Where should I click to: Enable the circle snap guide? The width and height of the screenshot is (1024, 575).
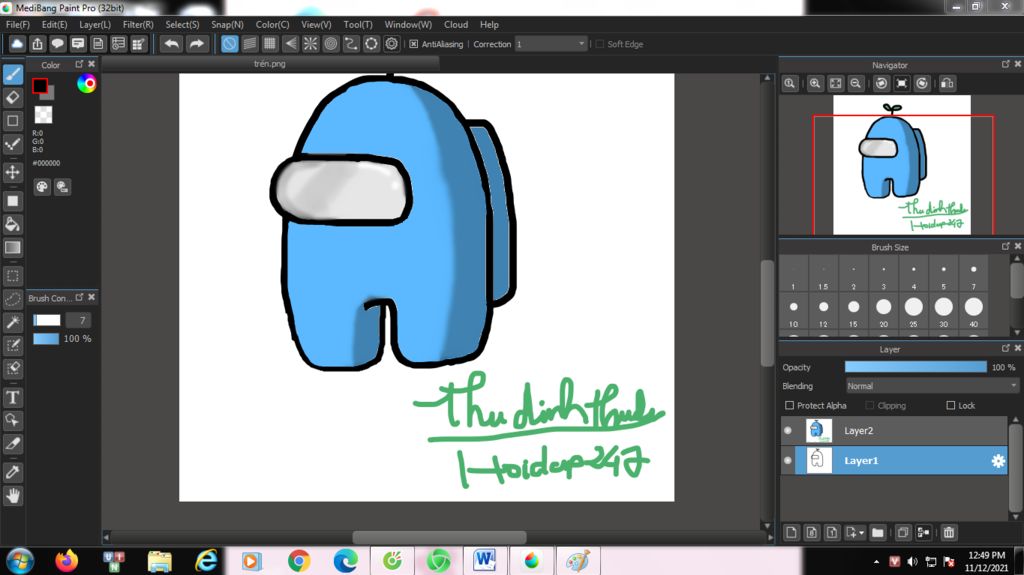point(331,44)
